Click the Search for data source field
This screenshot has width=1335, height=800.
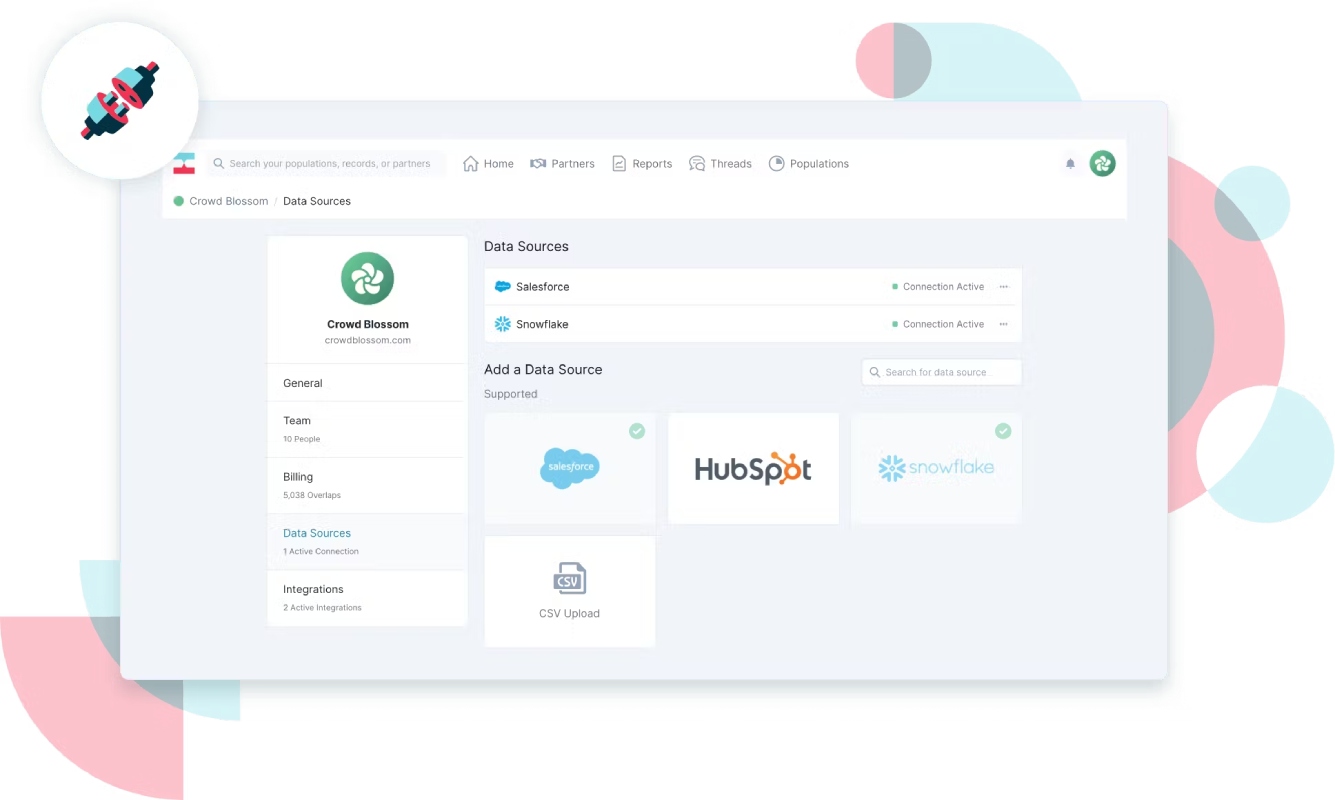[x=942, y=372]
